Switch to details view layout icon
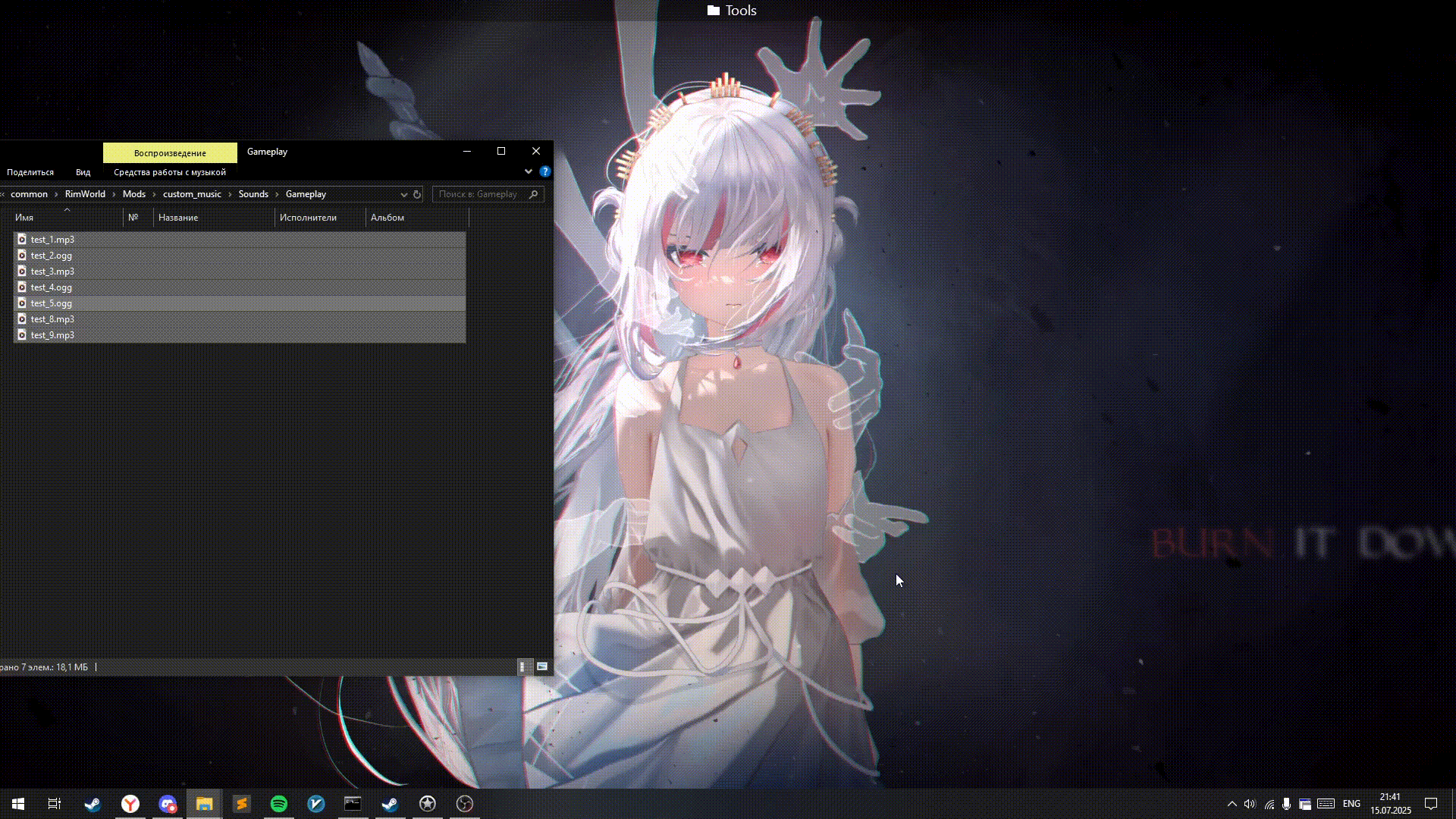This screenshot has width=1456, height=819. click(522, 667)
